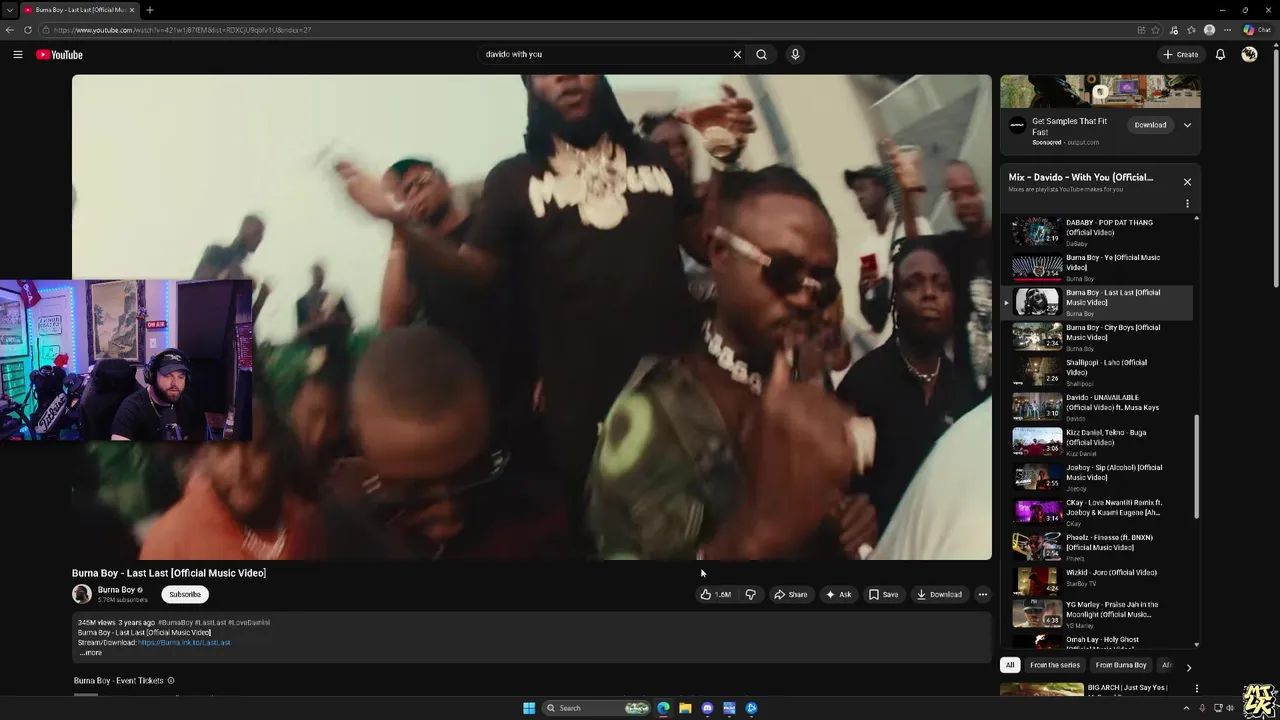
Task: Show hidden system tray icons
Action: (1187, 708)
